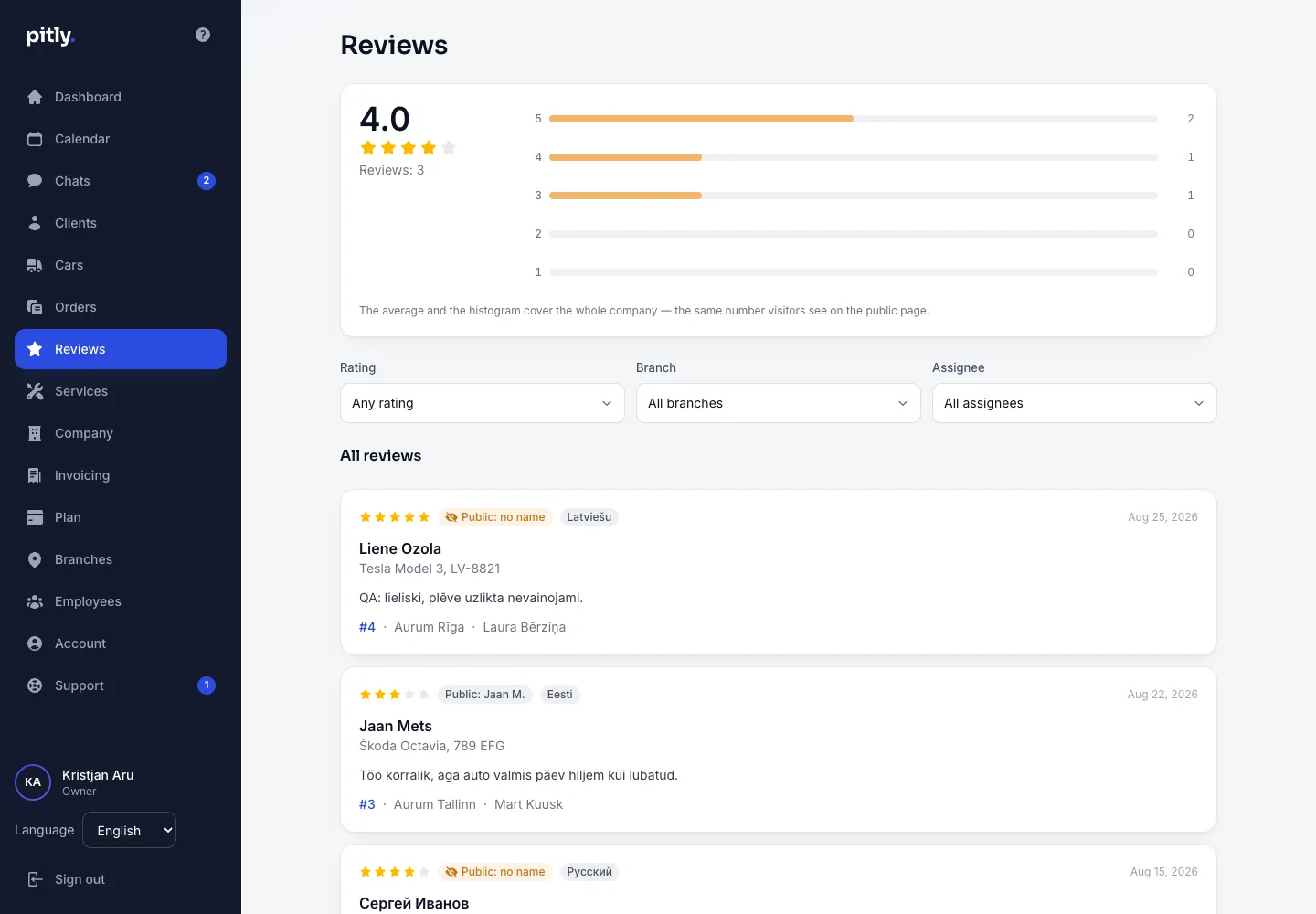Click the Clients person icon

point(35,223)
